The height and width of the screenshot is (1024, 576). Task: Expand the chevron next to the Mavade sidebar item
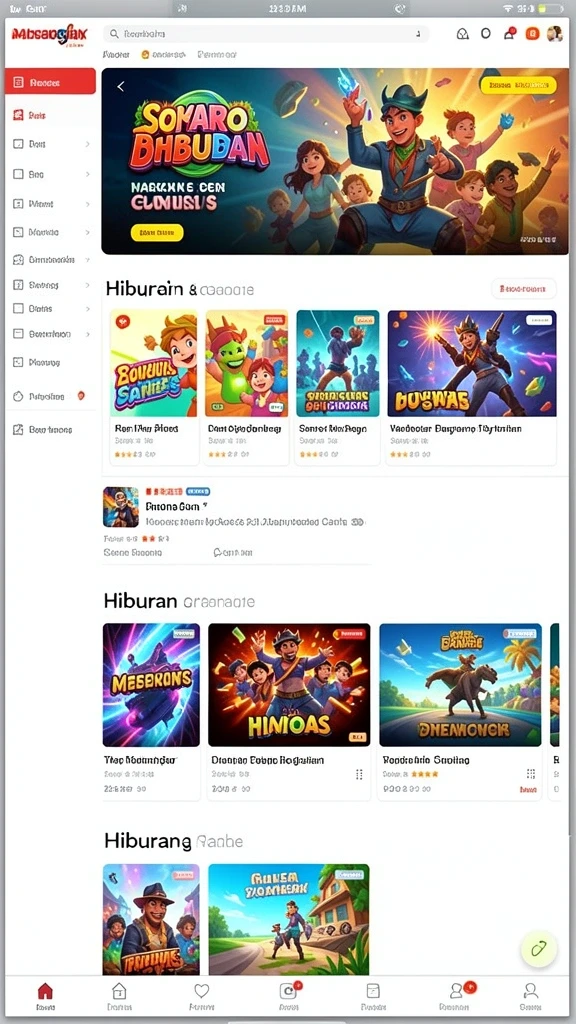click(88, 232)
